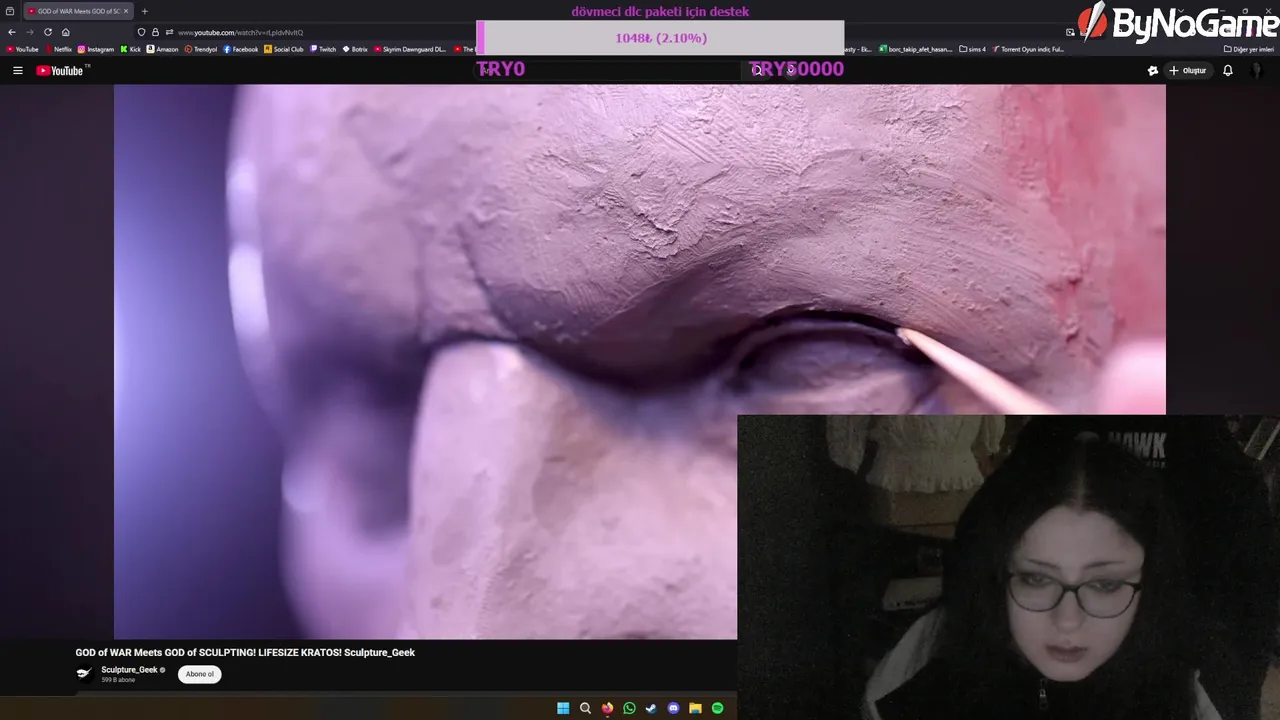The height and width of the screenshot is (720, 1280).
Task: Subscribe with the Abone ol button
Action: [x=199, y=674]
